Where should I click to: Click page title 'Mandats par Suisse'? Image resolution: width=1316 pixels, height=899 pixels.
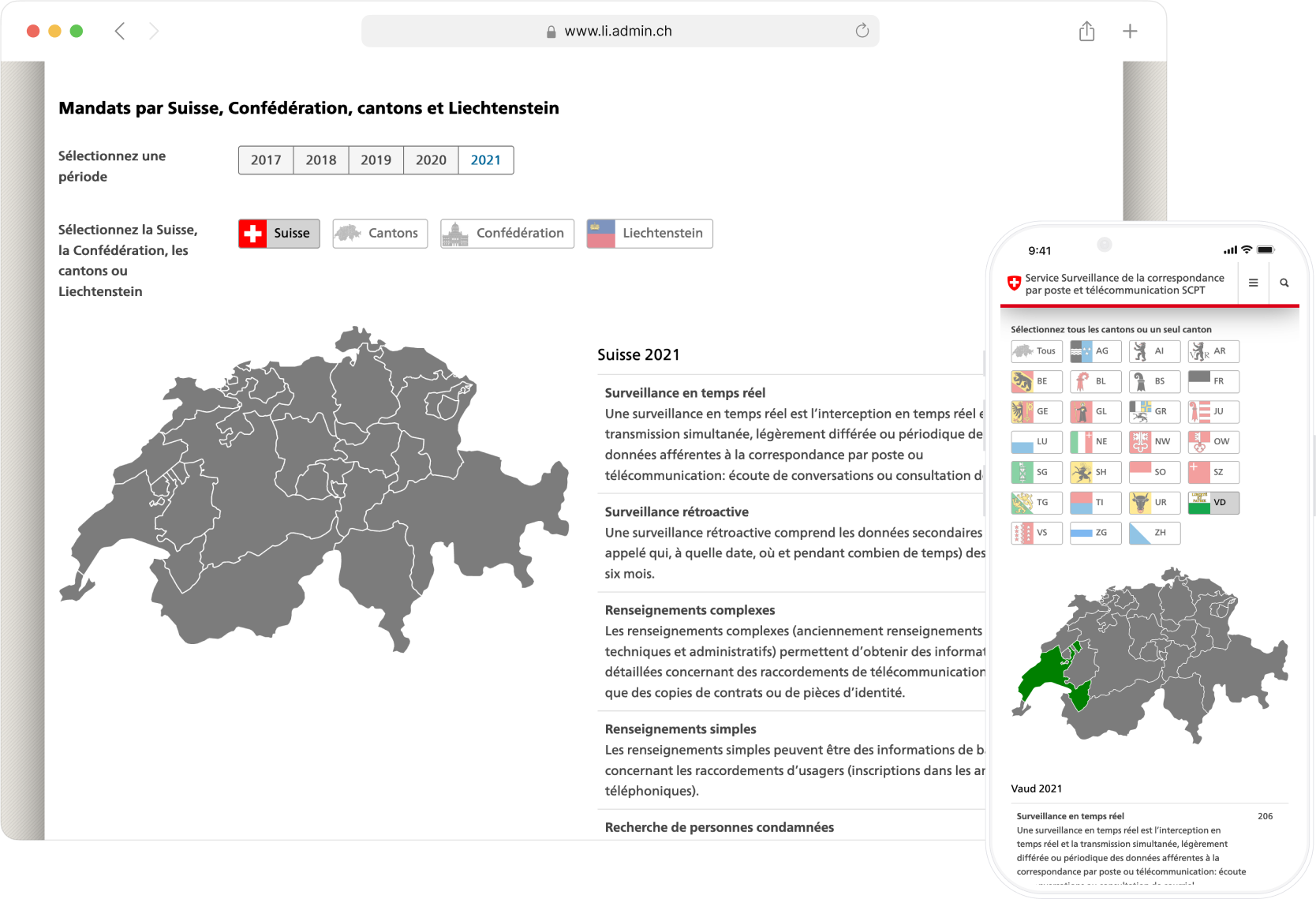pos(308,108)
